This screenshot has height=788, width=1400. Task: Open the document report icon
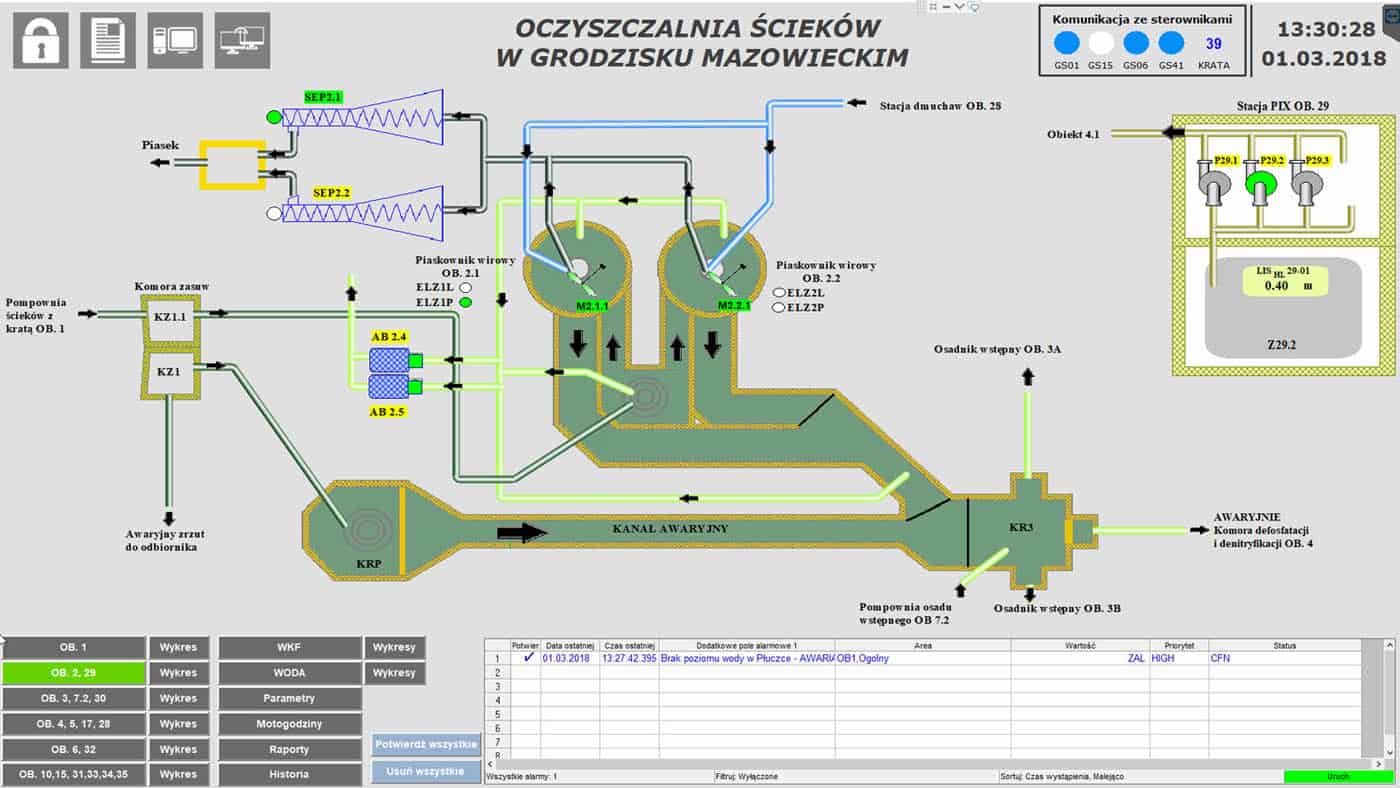pos(108,41)
